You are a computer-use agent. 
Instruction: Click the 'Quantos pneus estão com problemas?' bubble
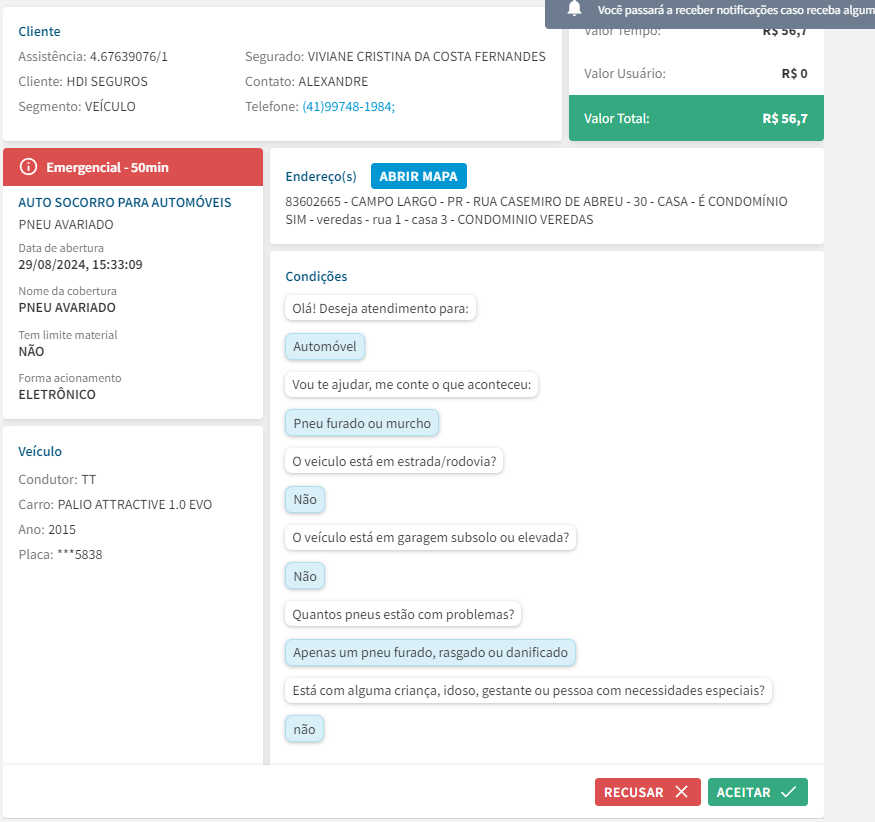404,614
